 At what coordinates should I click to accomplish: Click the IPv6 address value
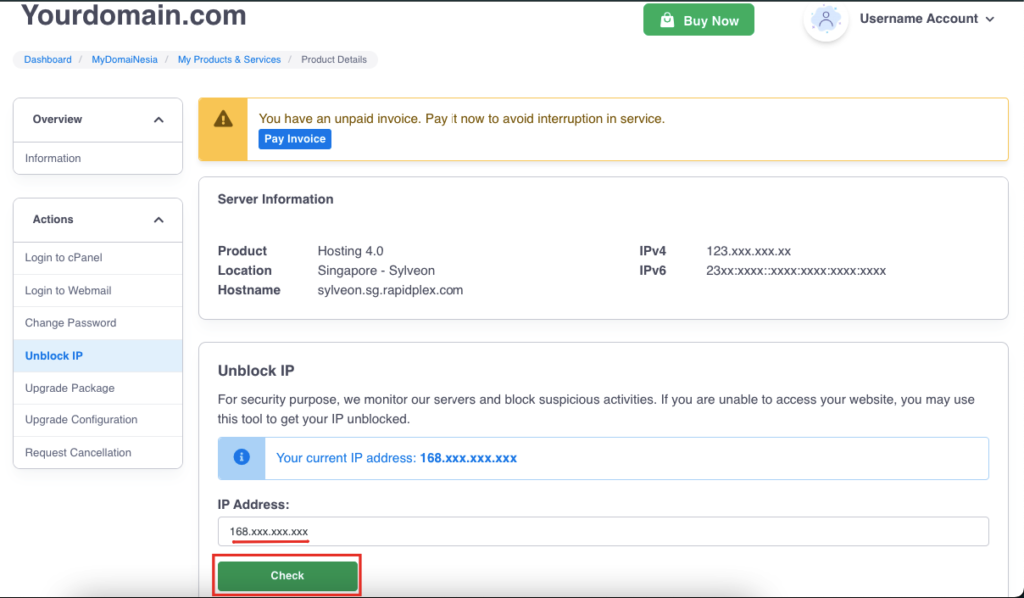click(x=795, y=270)
